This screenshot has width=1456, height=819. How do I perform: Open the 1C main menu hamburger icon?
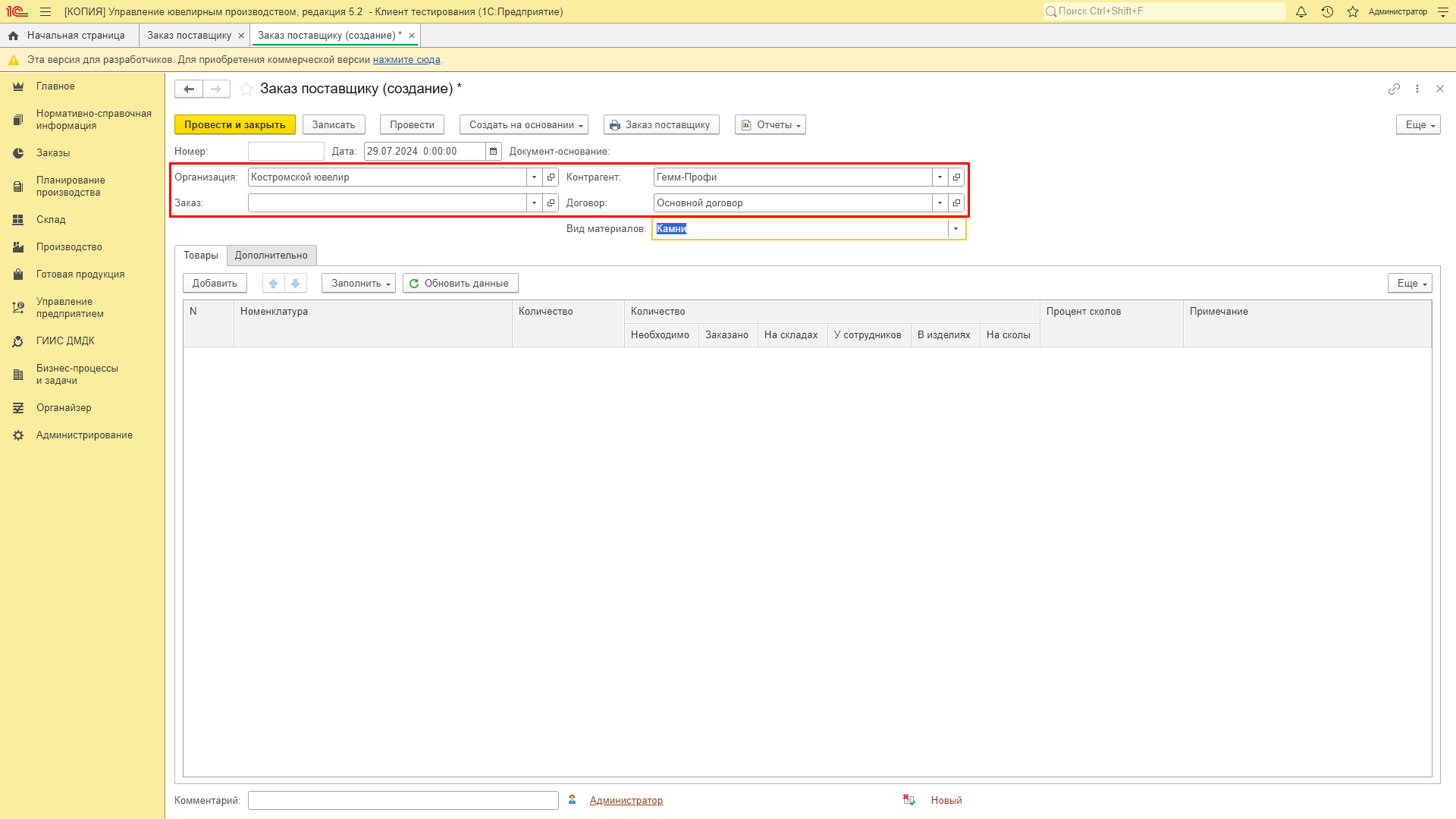(45, 11)
